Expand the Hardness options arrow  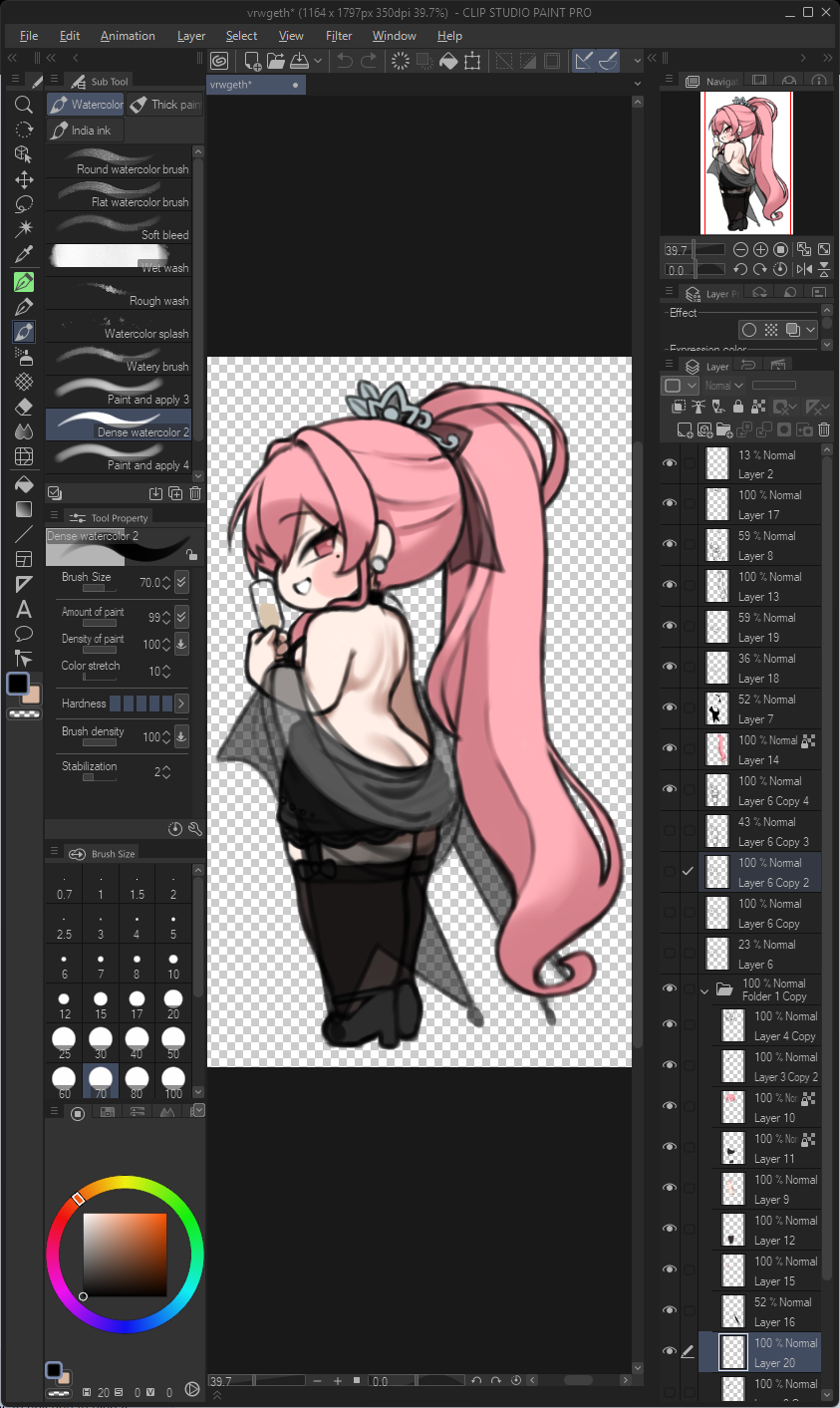(x=181, y=704)
